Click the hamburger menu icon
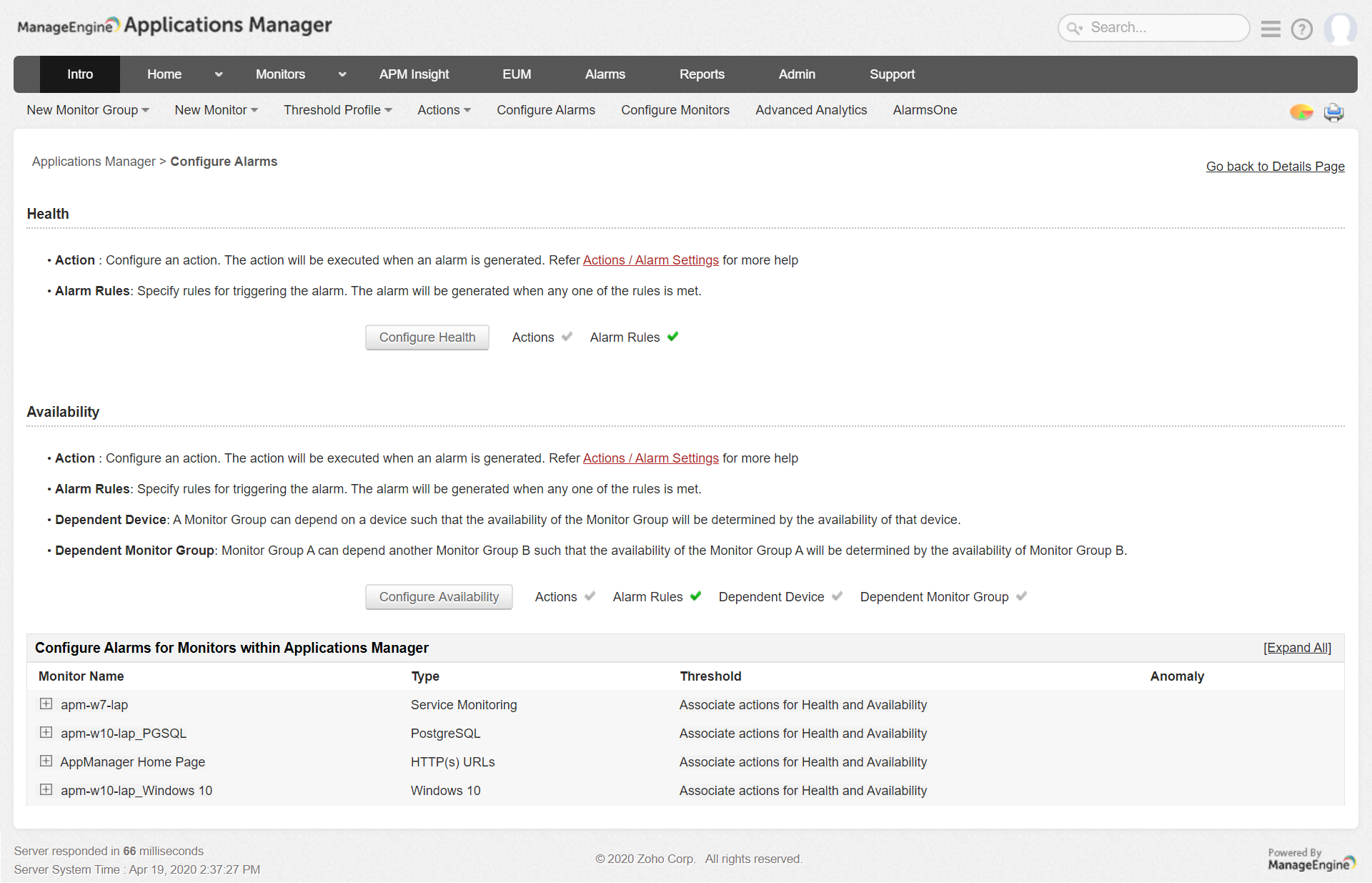This screenshot has height=883, width=1372. tap(1270, 29)
